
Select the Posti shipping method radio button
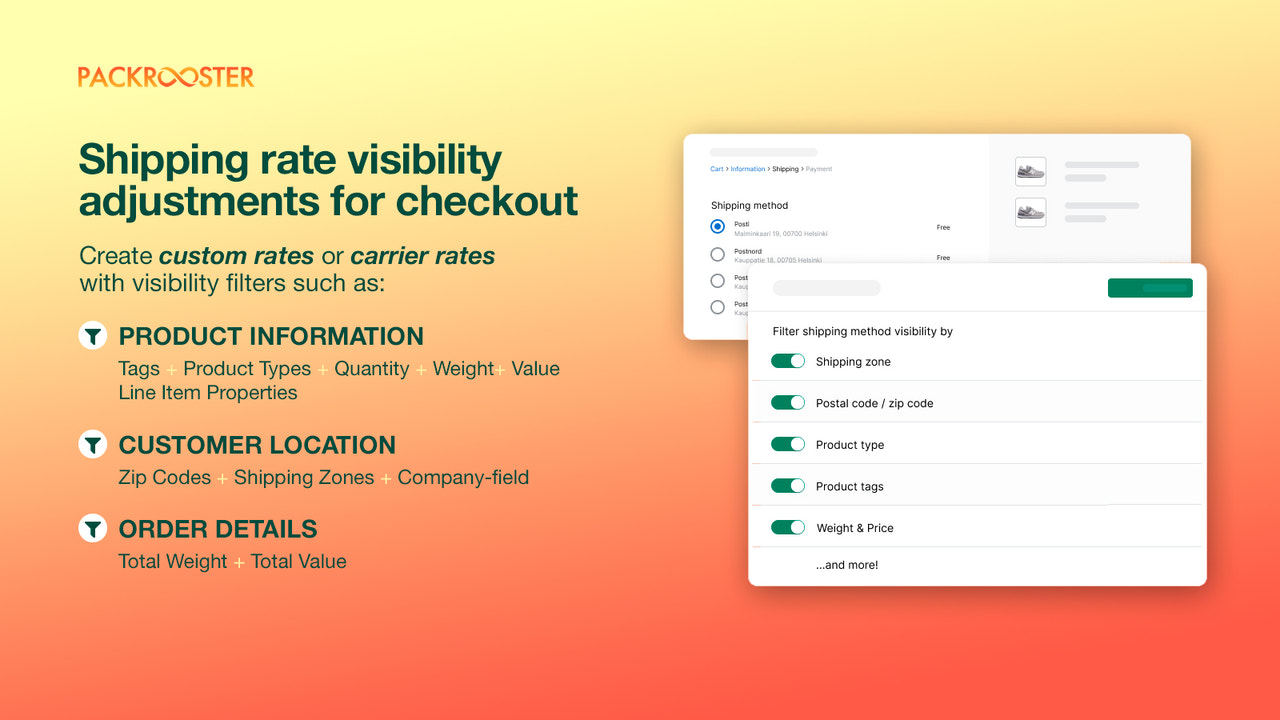(x=717, y=226)
